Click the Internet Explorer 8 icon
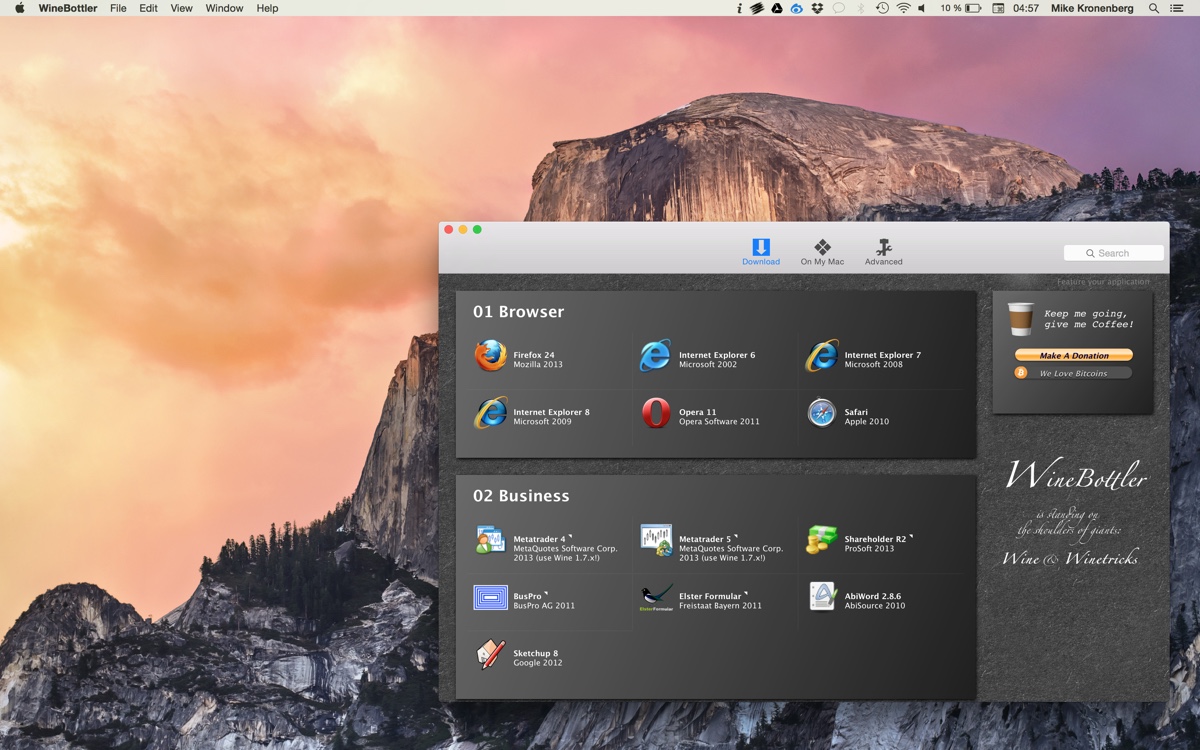The width and height of the screenshot is (1200, 750). [x=490, y=412]
